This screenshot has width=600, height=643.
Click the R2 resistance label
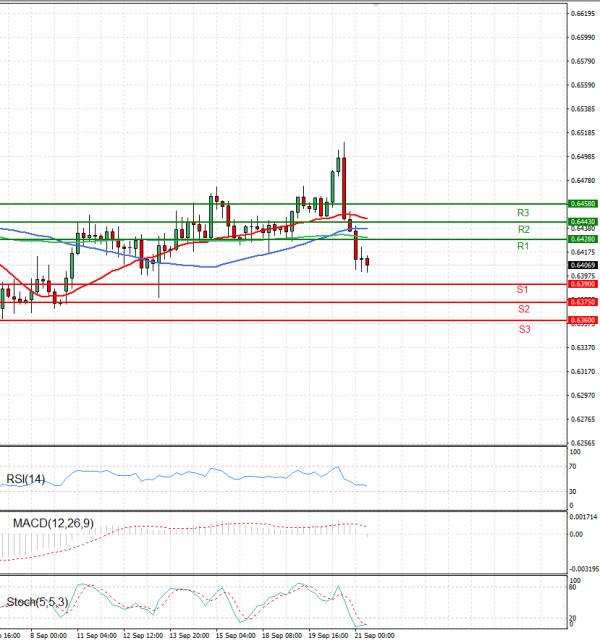pos(524,230)
